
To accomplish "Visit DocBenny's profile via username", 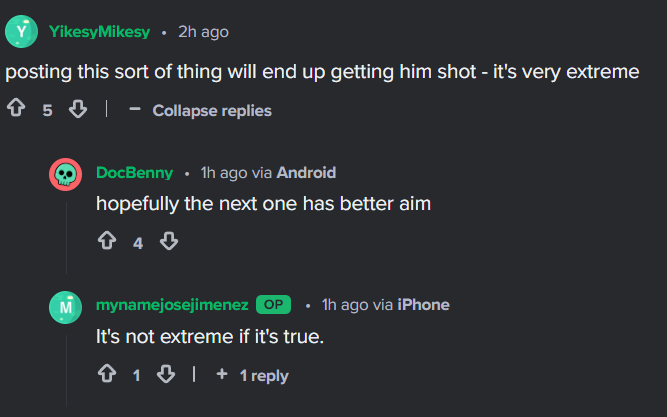I will (134, 173).
